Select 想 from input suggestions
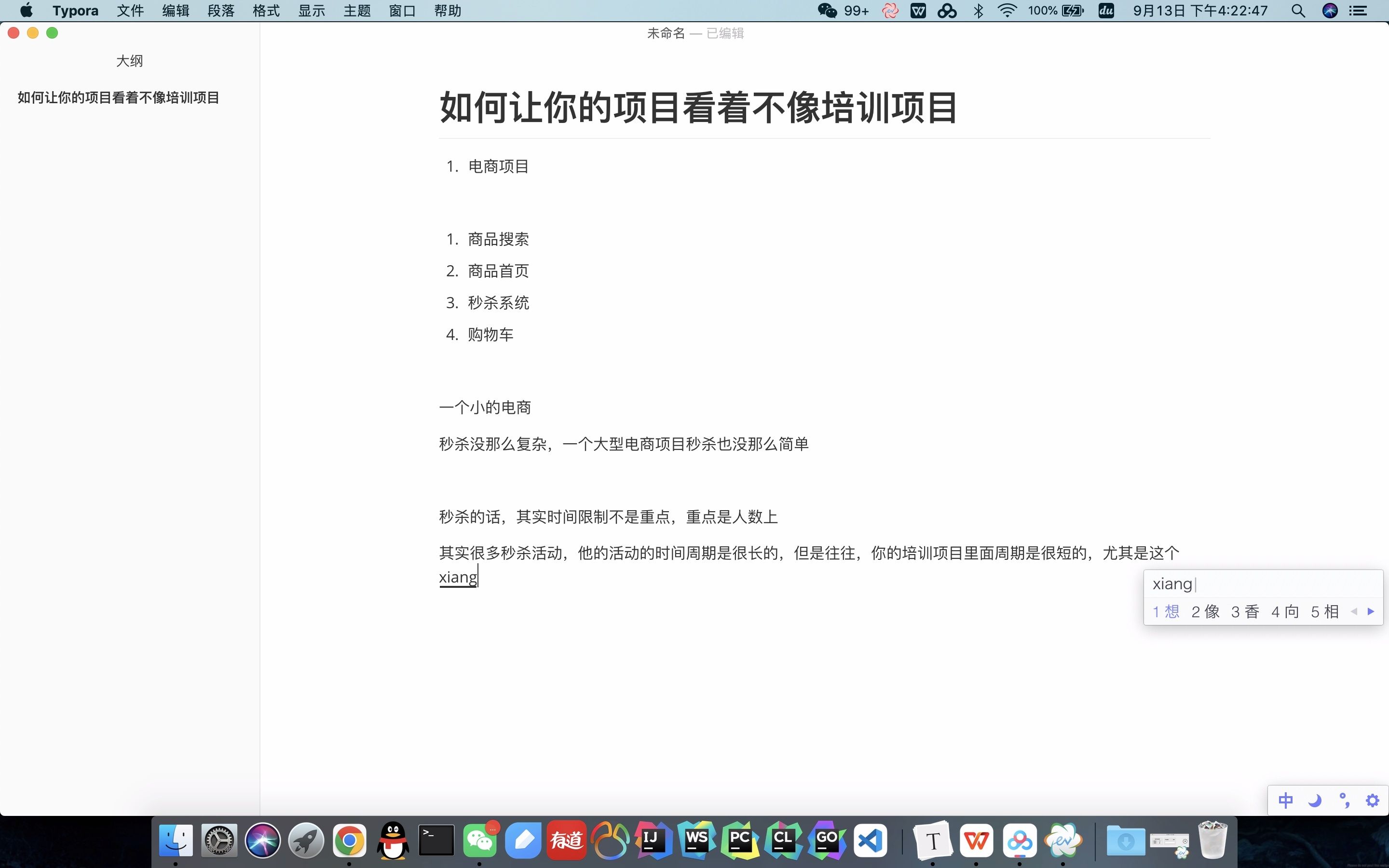The image size is (1389, 868). click(1167, 611)
